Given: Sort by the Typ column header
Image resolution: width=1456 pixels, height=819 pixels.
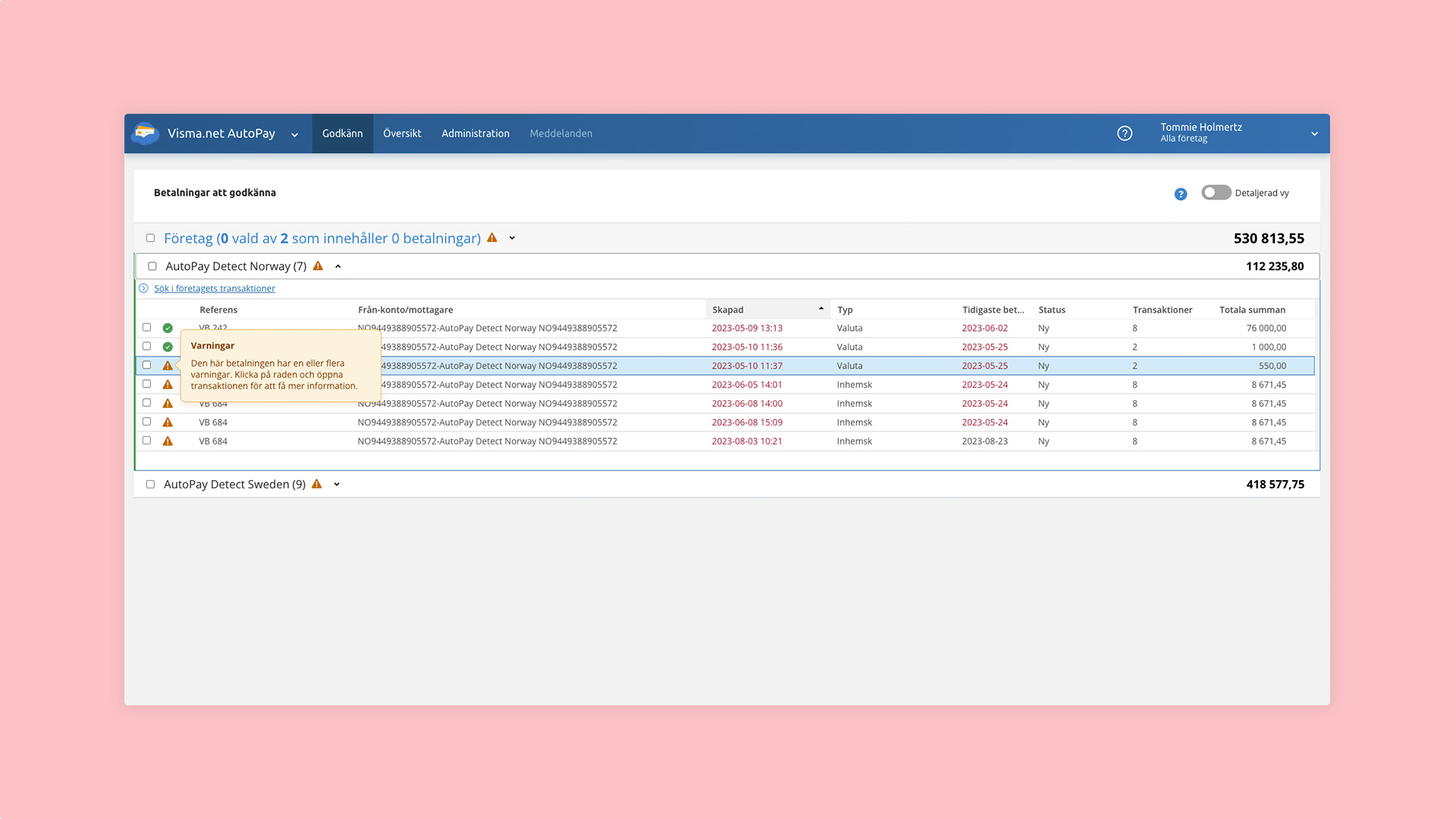Looking at the screenshot, I should click(x=845, y=309).
